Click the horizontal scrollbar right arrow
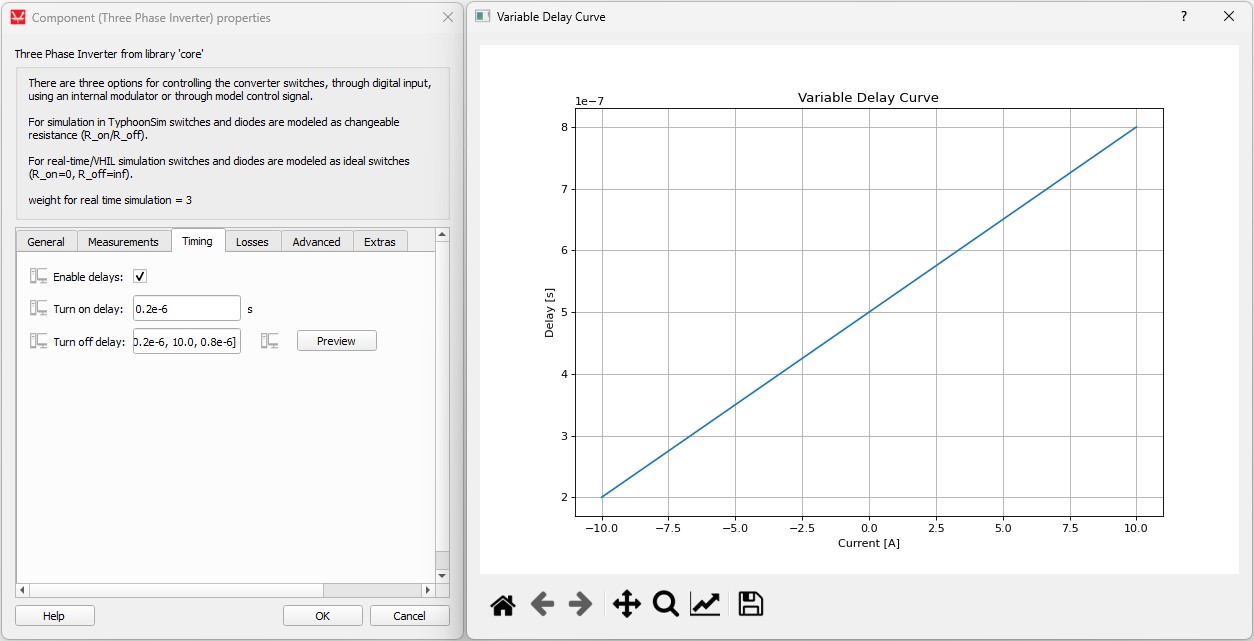Screen dimensions: 1254x641 pos(427,590)
